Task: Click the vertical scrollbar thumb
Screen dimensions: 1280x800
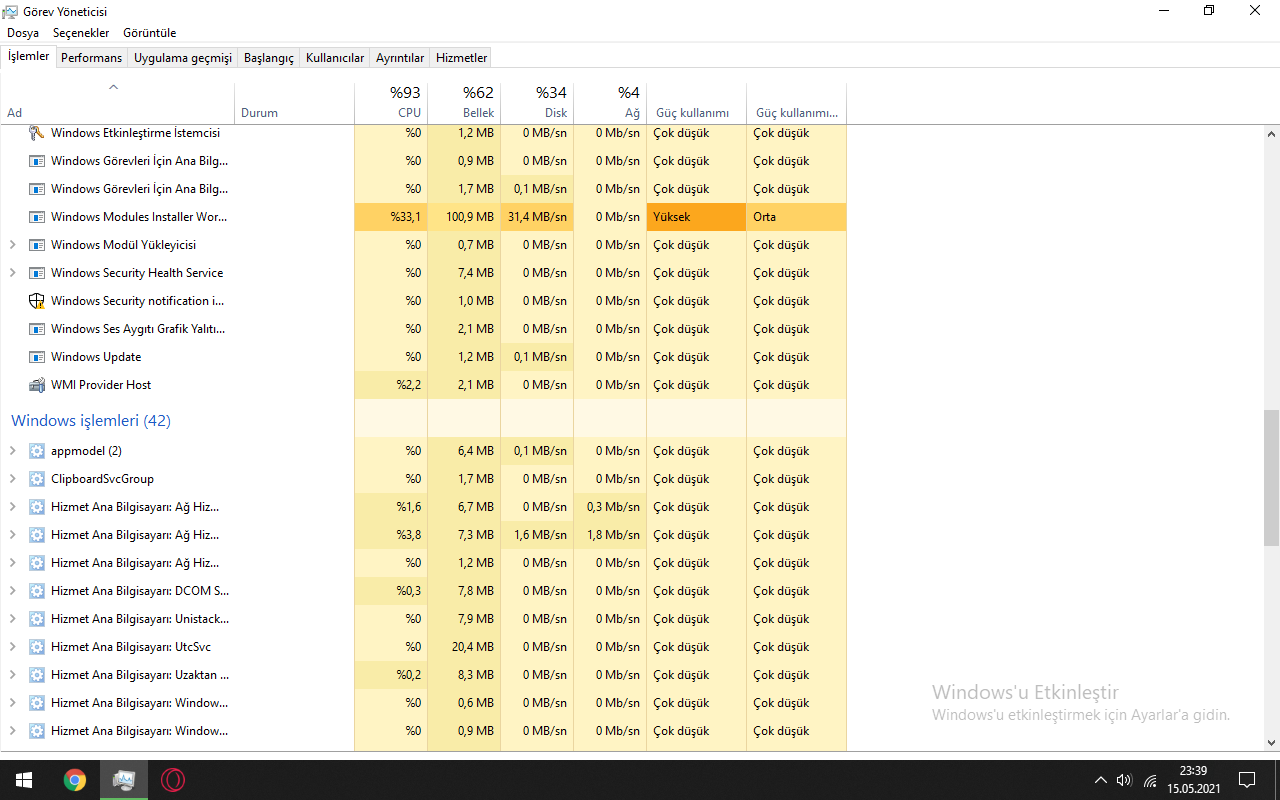Action: (1271, 477)
